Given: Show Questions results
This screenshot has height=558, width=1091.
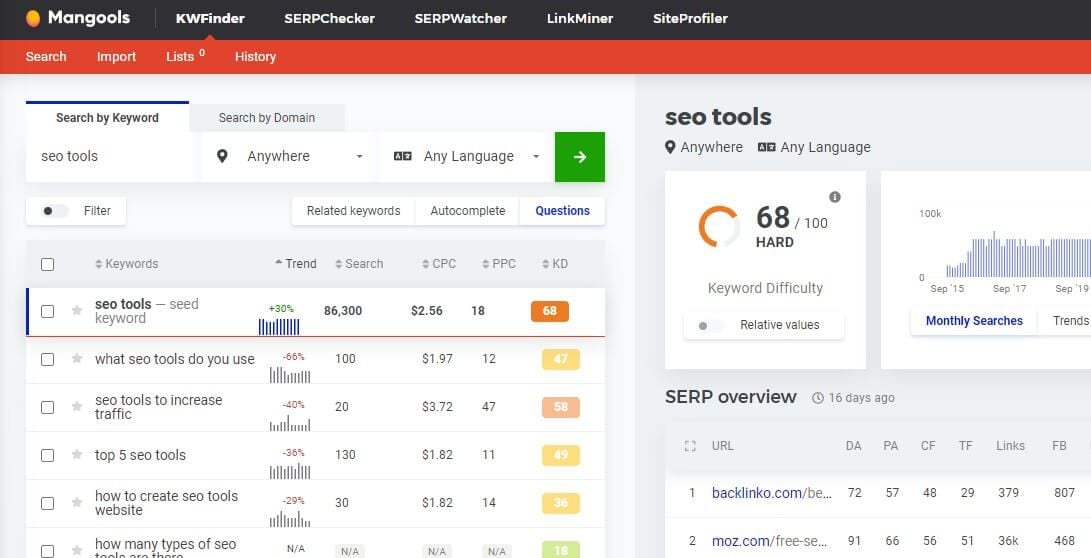Looking at the screenshot, I should [562, 211].
